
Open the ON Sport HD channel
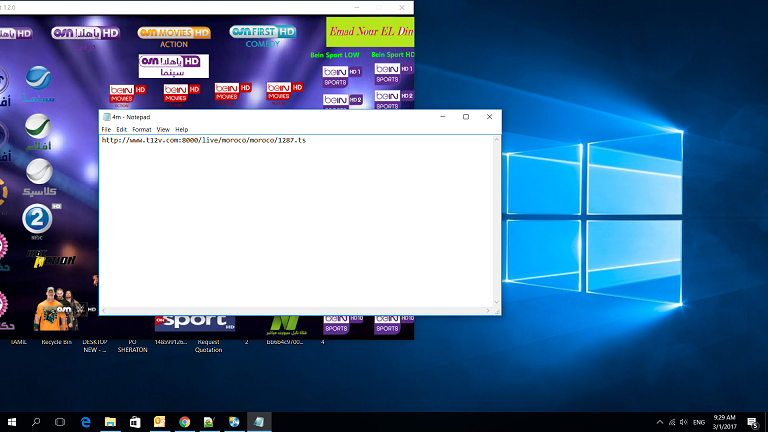click(195, 322)
